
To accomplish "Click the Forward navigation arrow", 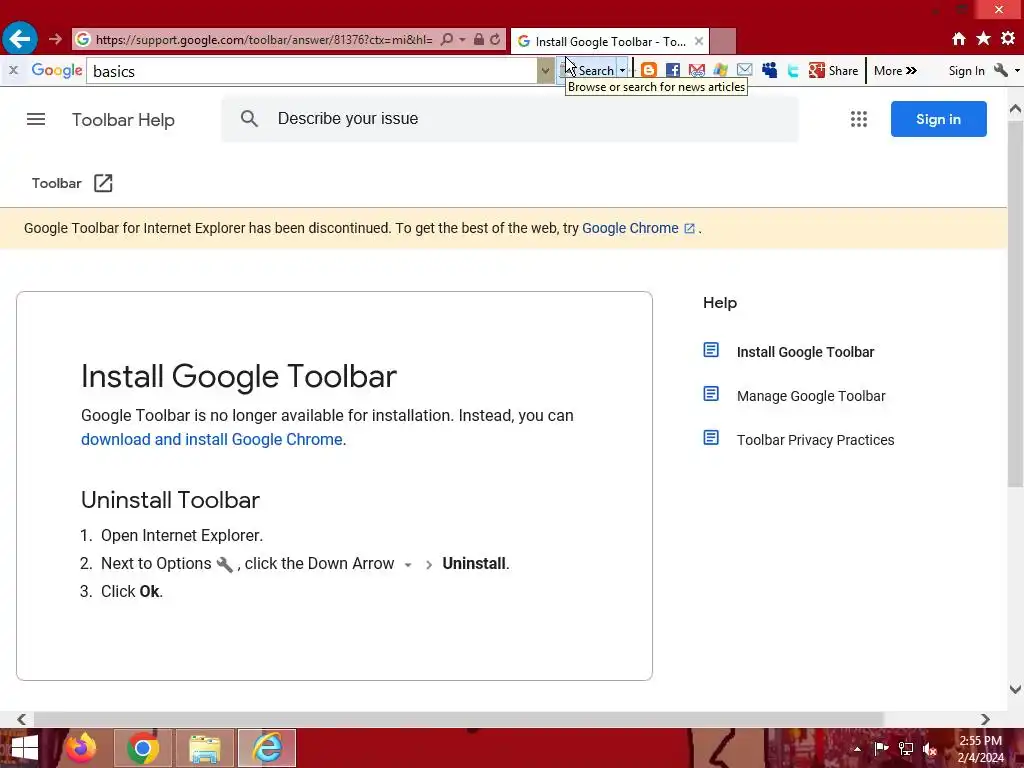I will [55, 39].
